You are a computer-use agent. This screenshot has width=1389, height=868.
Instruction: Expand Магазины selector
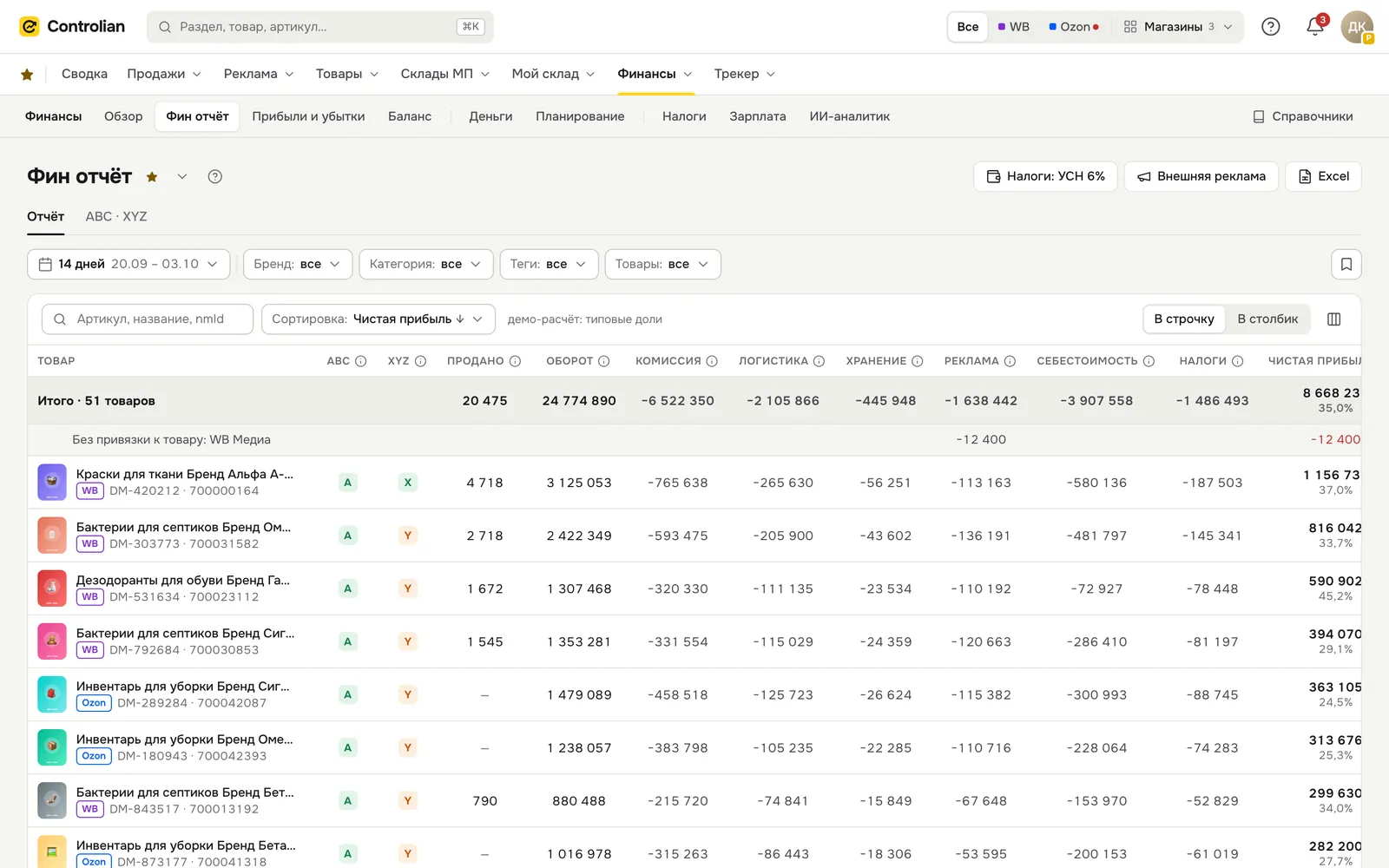(1177, 27)
